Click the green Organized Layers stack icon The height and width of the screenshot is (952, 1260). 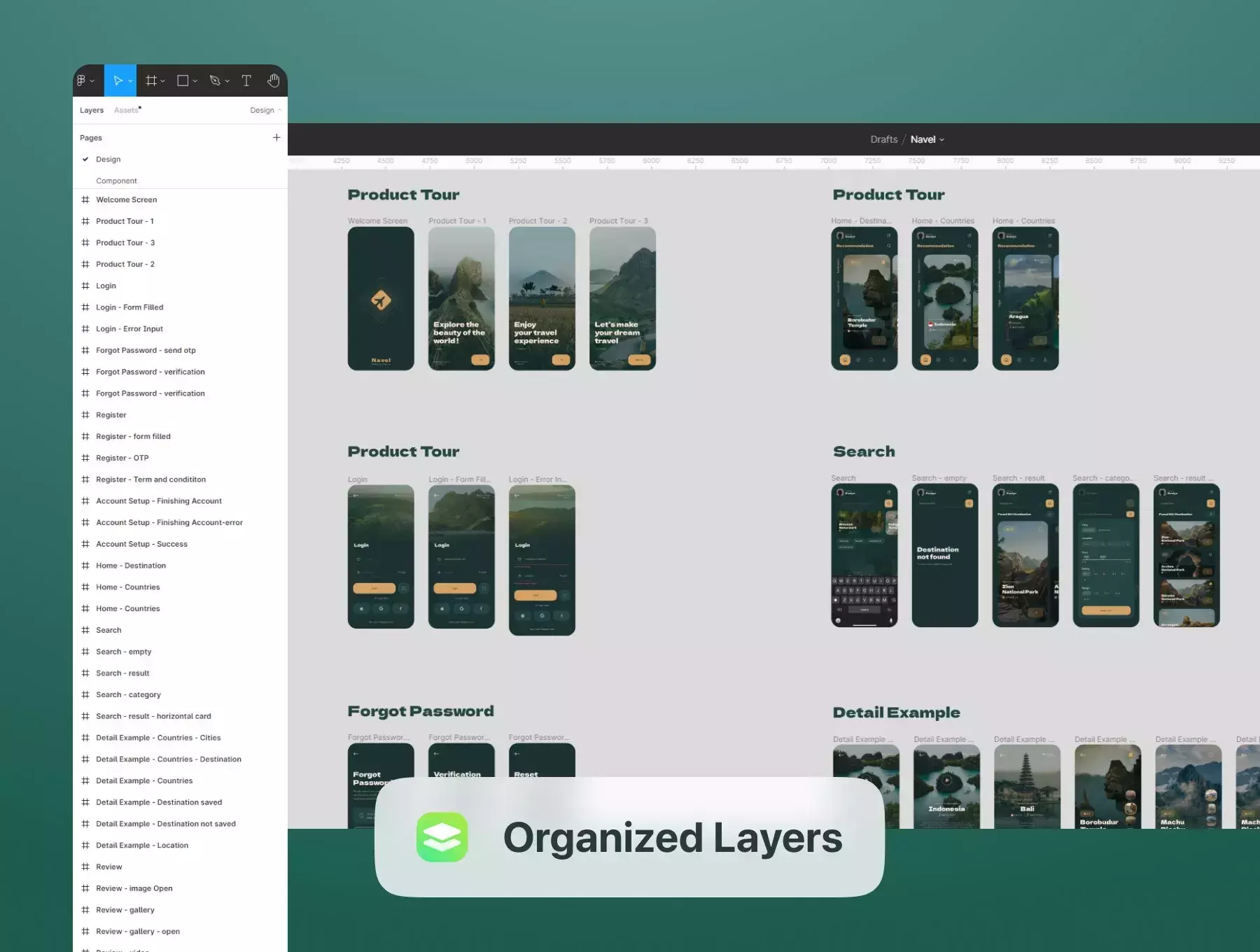point(442,837)
